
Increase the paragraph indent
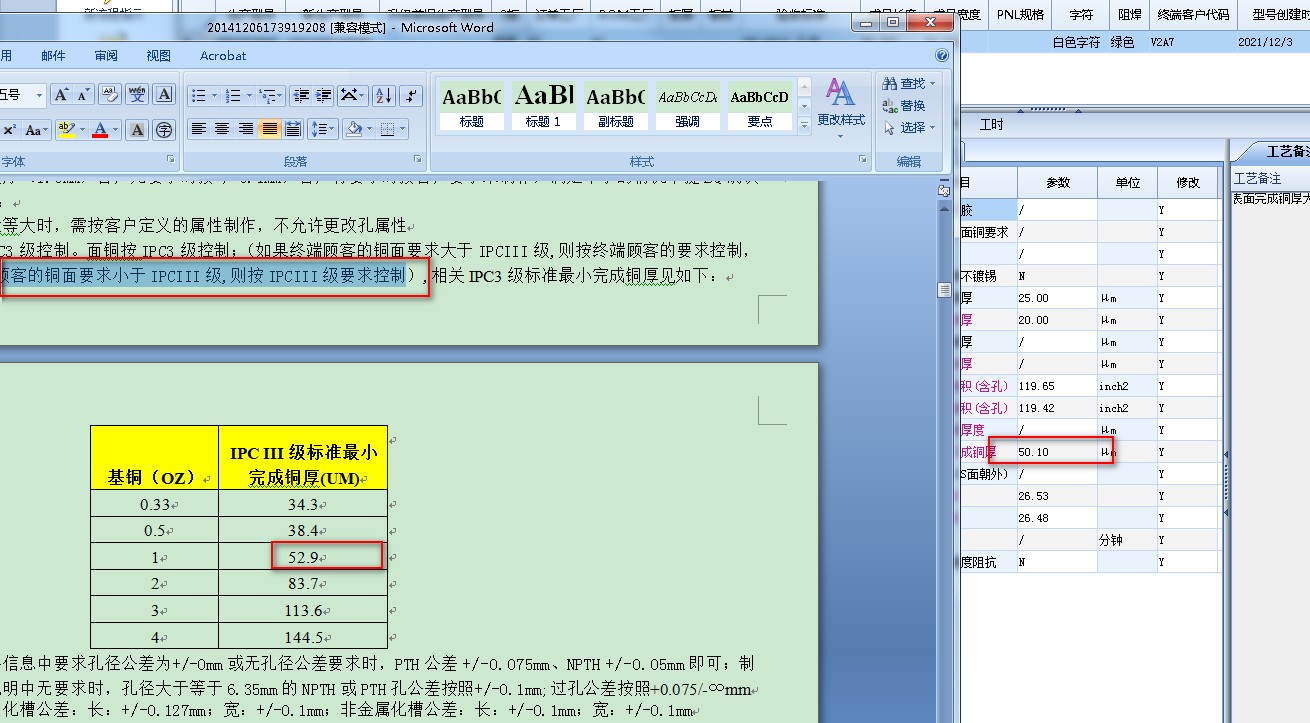(x=323, y=95)
